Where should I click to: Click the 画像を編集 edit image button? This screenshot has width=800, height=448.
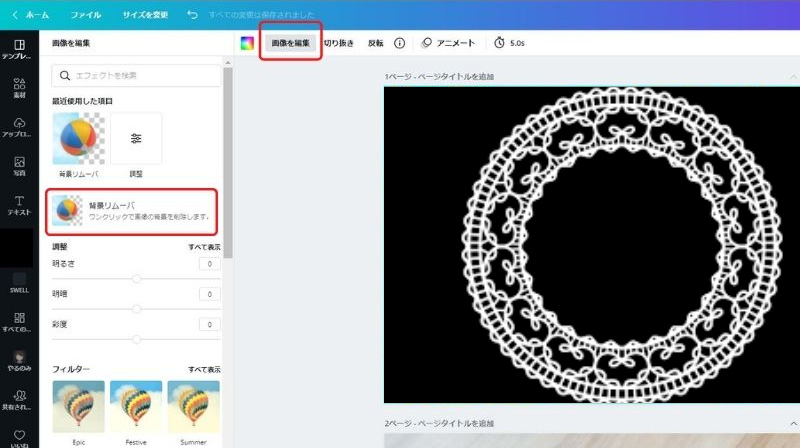point(290,43)
